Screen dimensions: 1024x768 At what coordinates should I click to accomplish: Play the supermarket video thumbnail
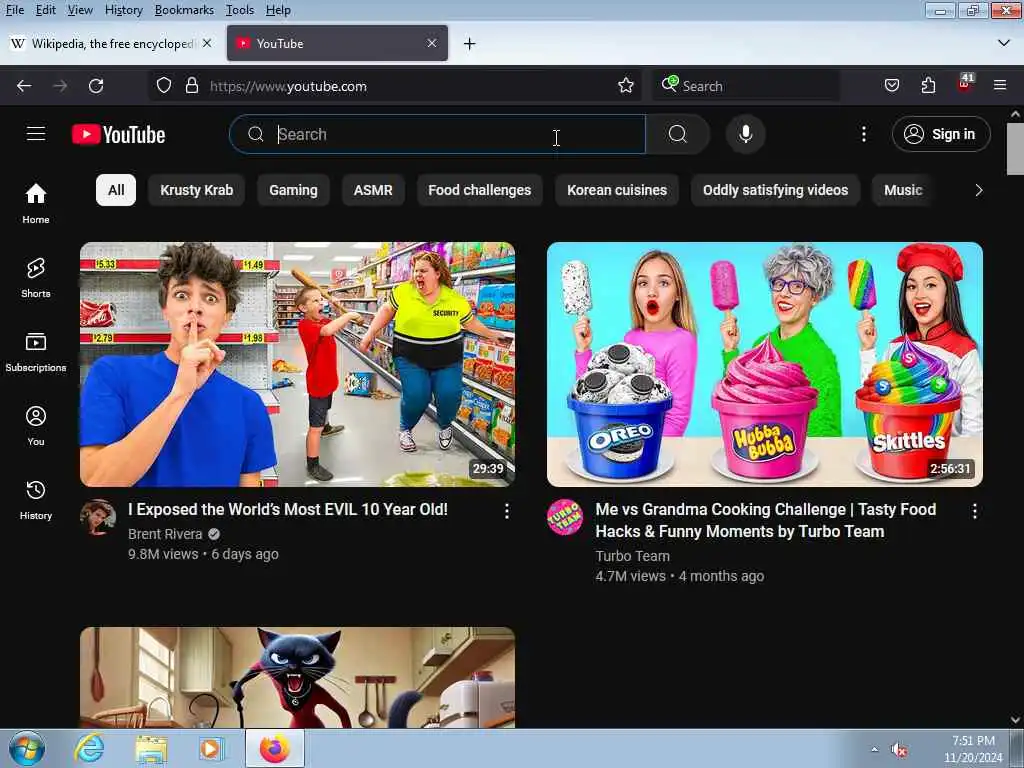tap(297, 364)
